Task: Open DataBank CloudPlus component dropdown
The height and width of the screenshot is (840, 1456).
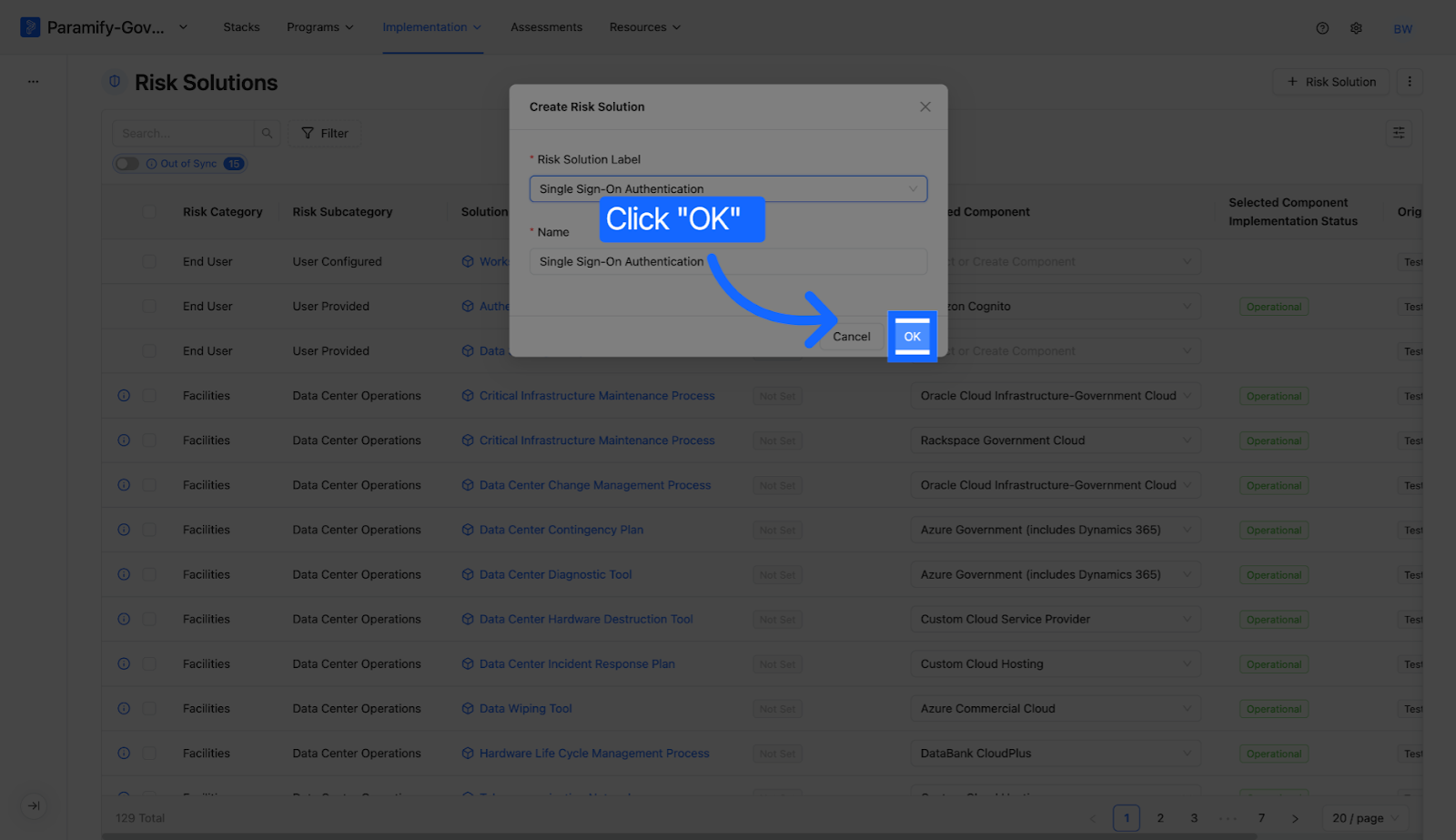Action: point(1056,753)
